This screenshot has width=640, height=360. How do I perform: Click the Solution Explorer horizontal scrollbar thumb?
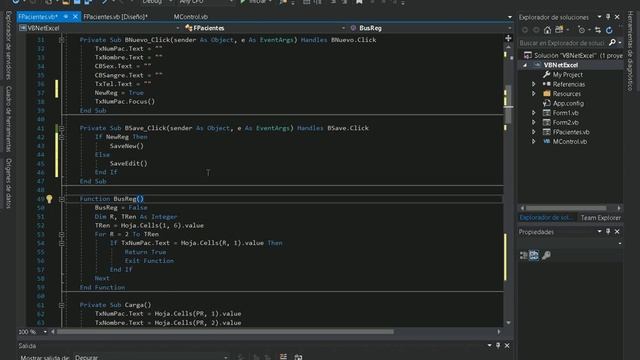tap(566, 208)
